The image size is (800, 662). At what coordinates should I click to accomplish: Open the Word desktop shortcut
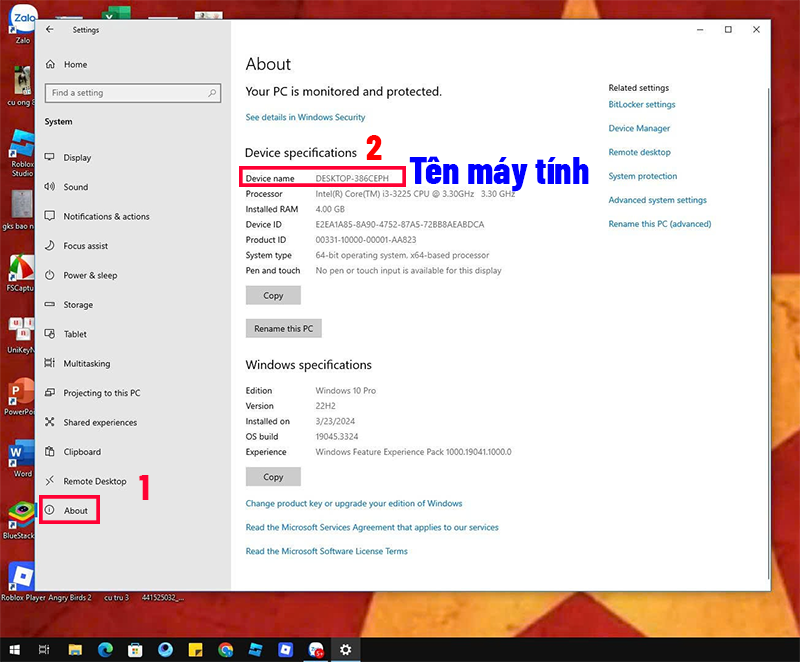click(x=21, y=458)
